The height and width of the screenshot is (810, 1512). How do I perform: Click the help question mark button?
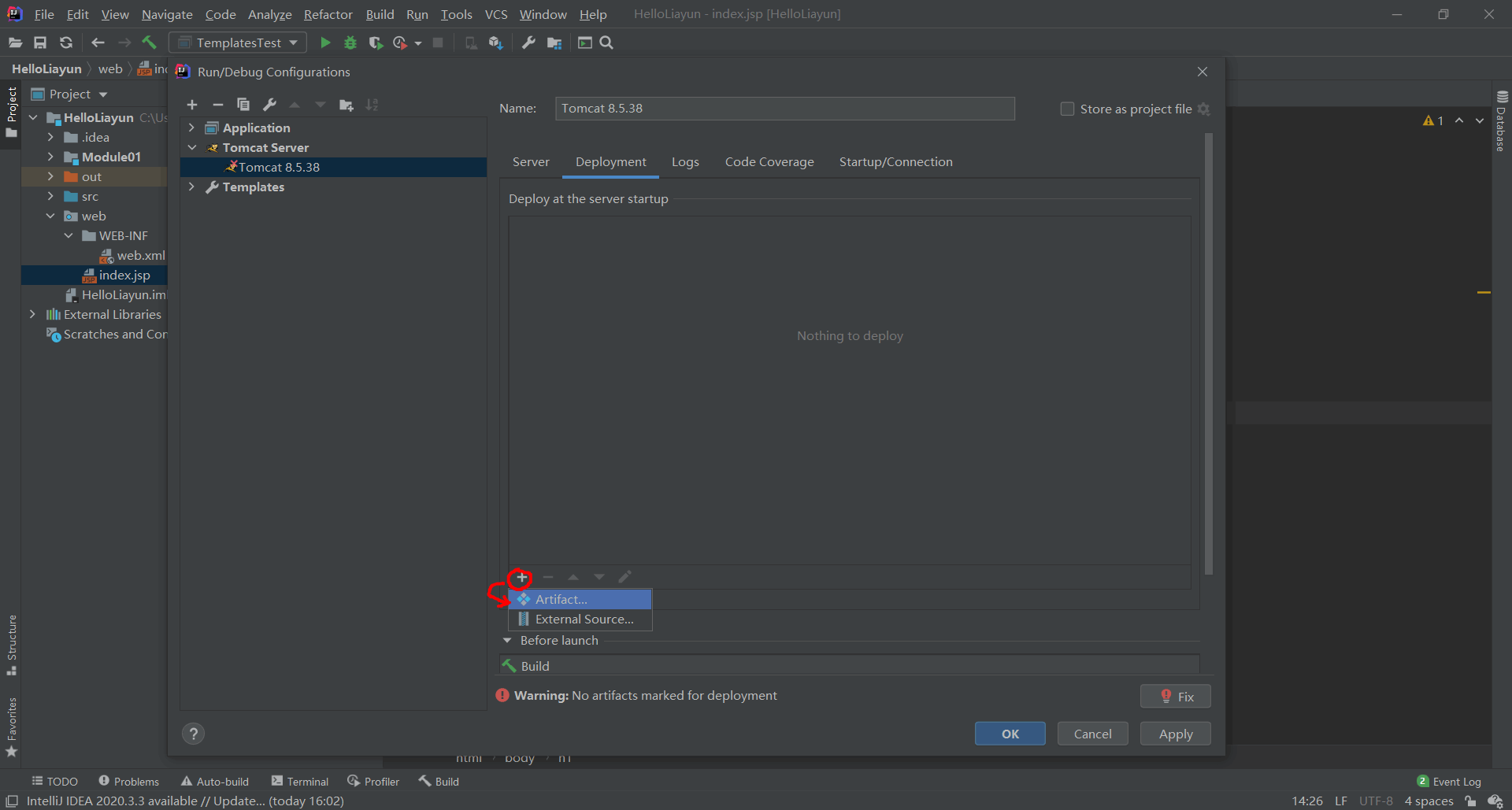click(193, 734)
